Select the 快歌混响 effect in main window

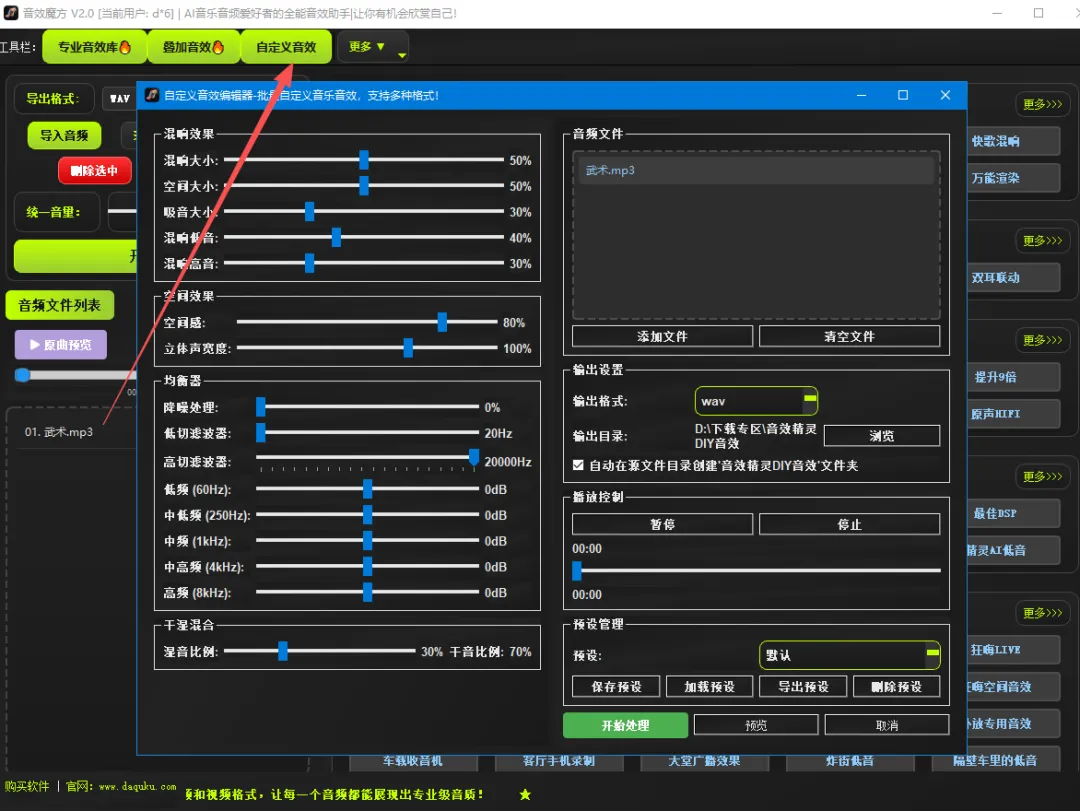coord(1013,141)
